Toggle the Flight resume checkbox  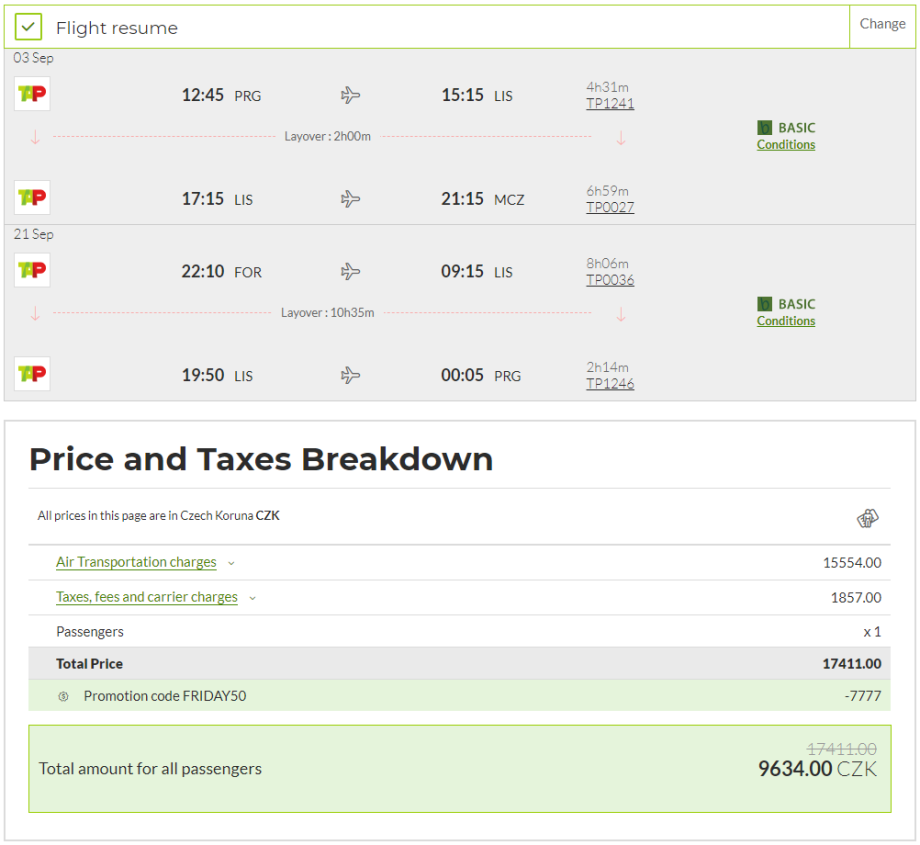30,27
